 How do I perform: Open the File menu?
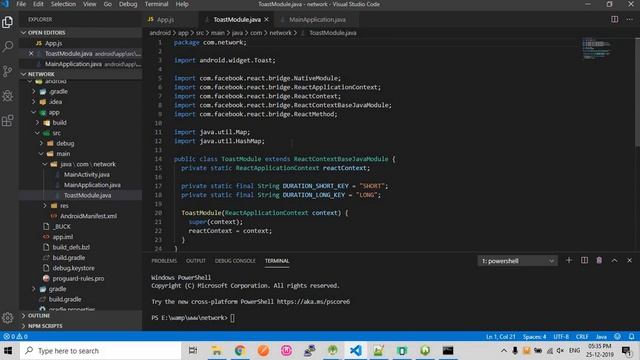click(x=21, y=4)
